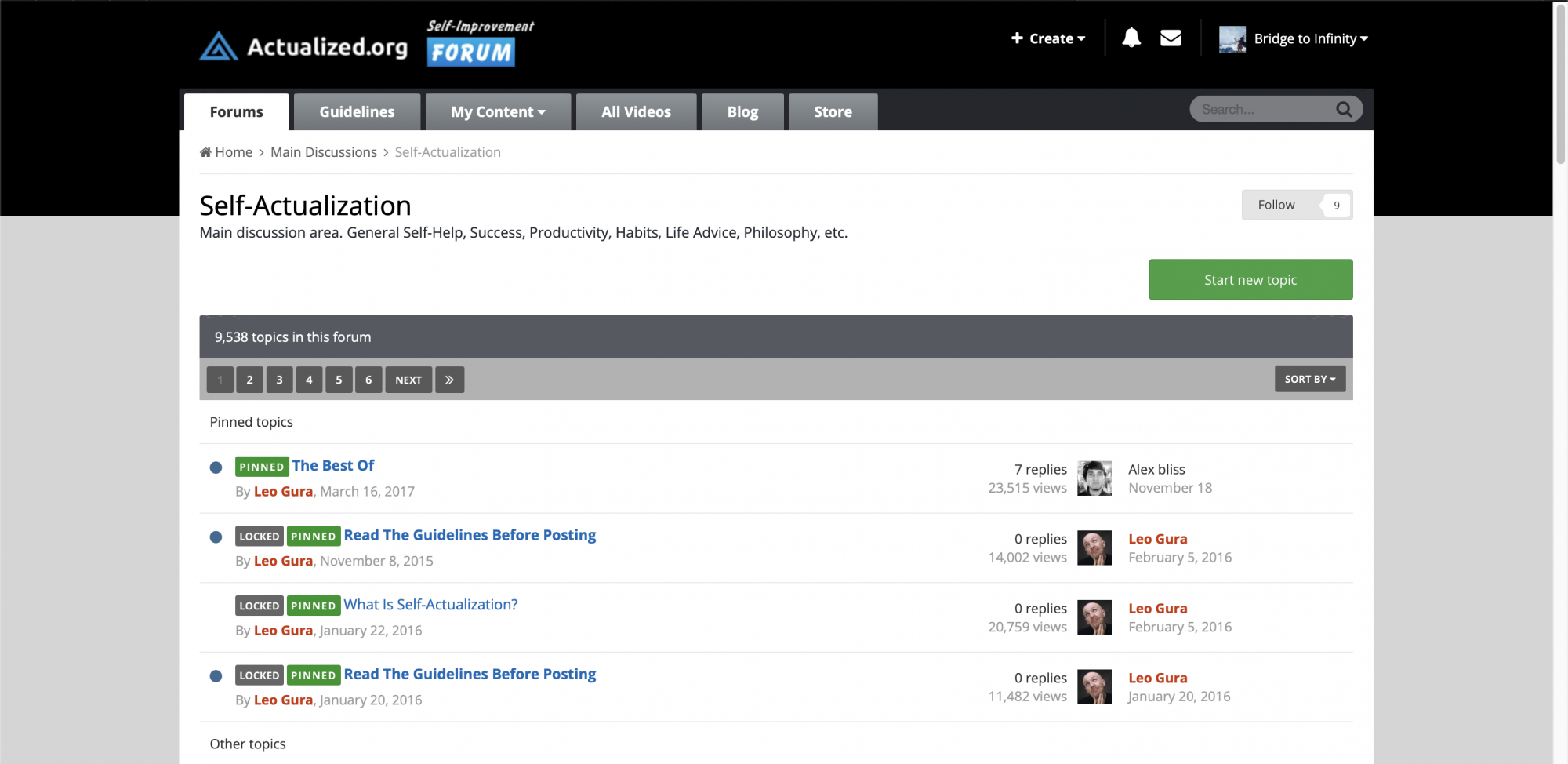Click '9,538 topics in this forum' text
1568x764 pixels.
click(x=293, y=337)
